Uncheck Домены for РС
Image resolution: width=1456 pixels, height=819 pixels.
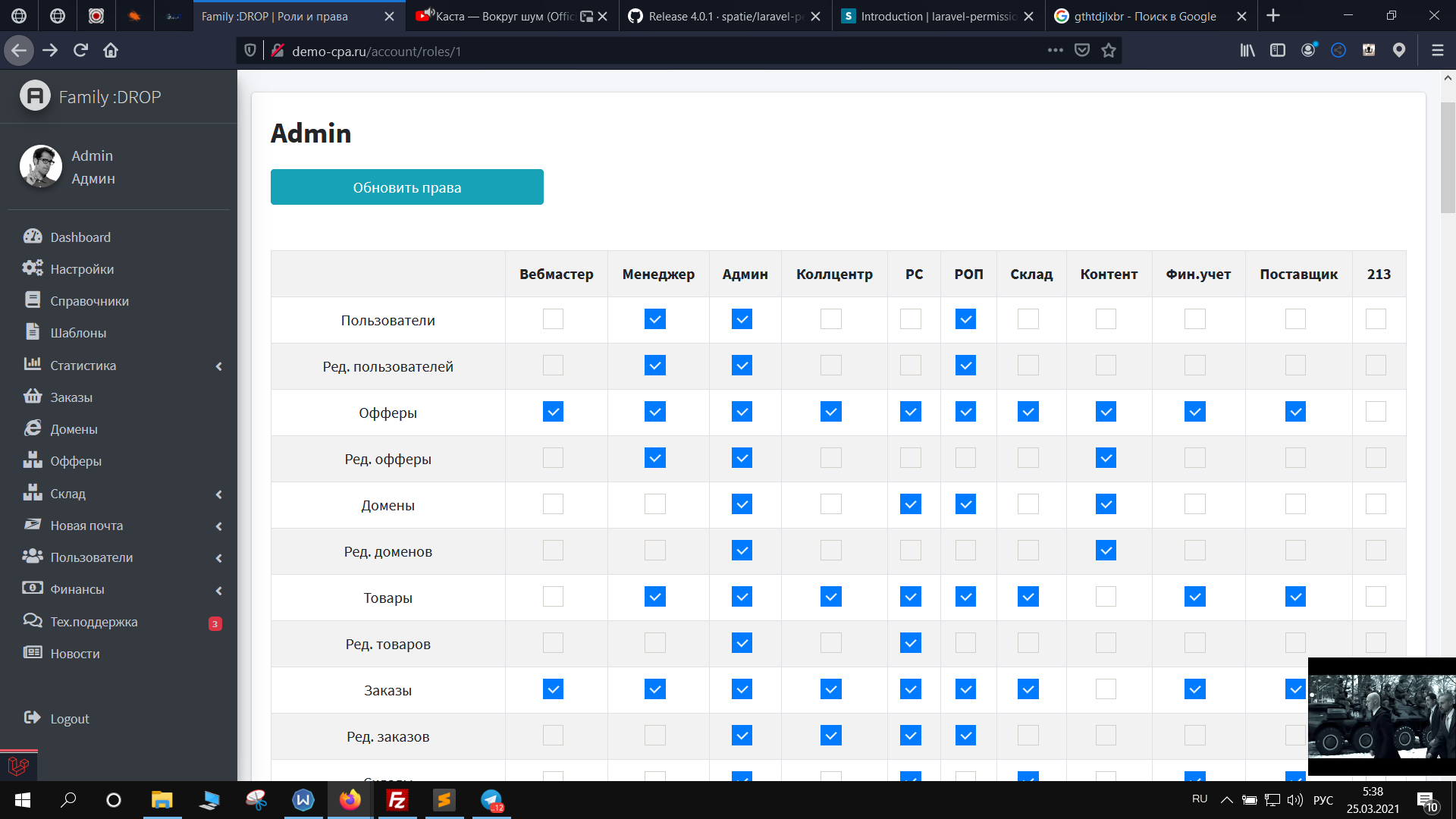click(x=911, y=504)
